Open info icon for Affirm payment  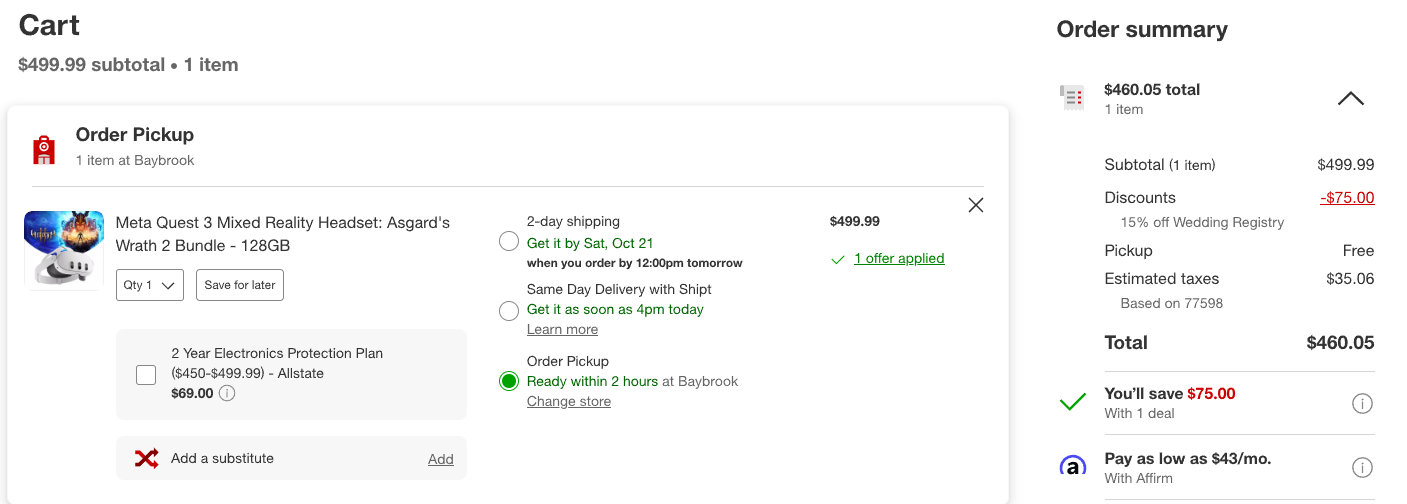(x=1362, y=467)
